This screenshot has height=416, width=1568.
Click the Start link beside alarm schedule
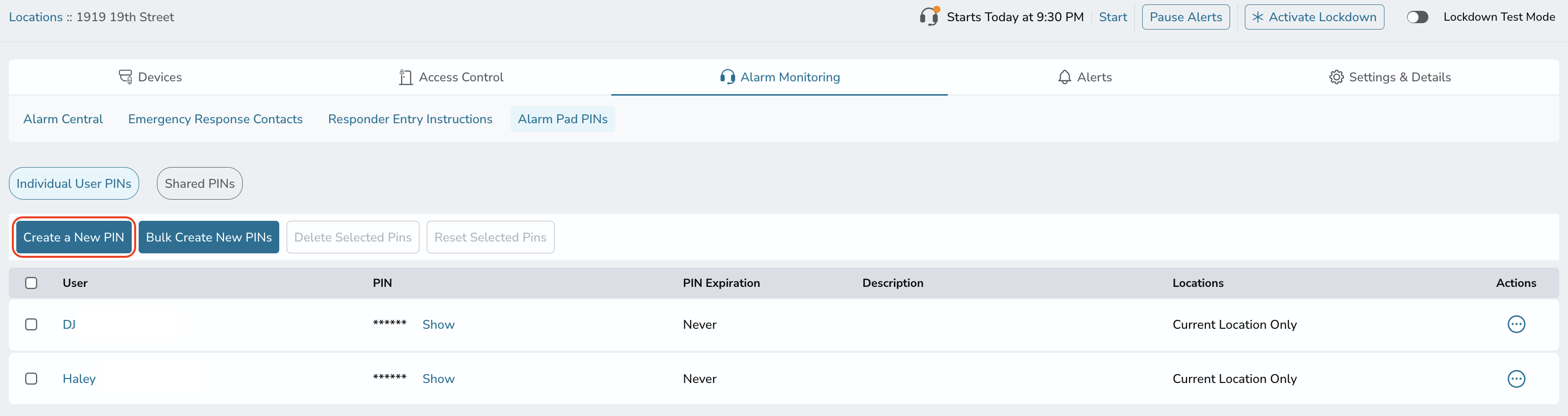(1113, 17)
